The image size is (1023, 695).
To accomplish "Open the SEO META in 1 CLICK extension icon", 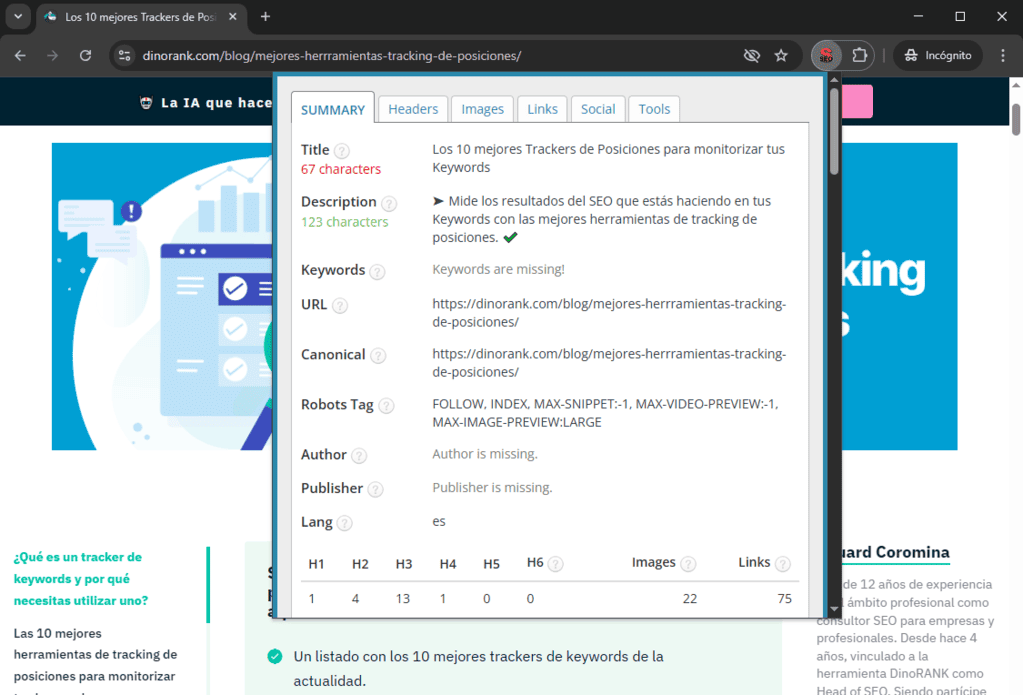I will 826,55.
